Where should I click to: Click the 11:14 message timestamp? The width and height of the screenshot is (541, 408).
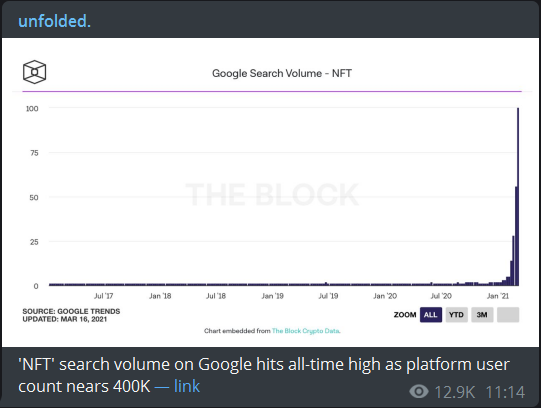505,392
